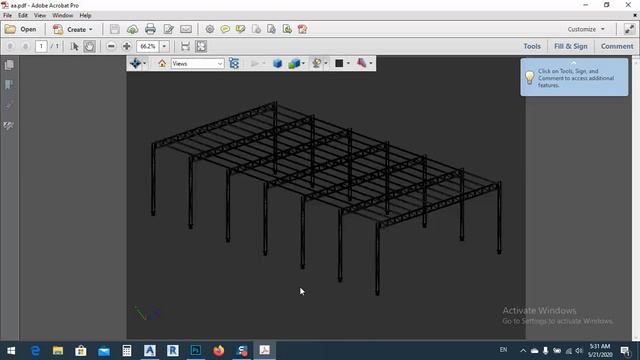Click the edit text and images icon
The image size is (640, 360).
coord(168,29)
